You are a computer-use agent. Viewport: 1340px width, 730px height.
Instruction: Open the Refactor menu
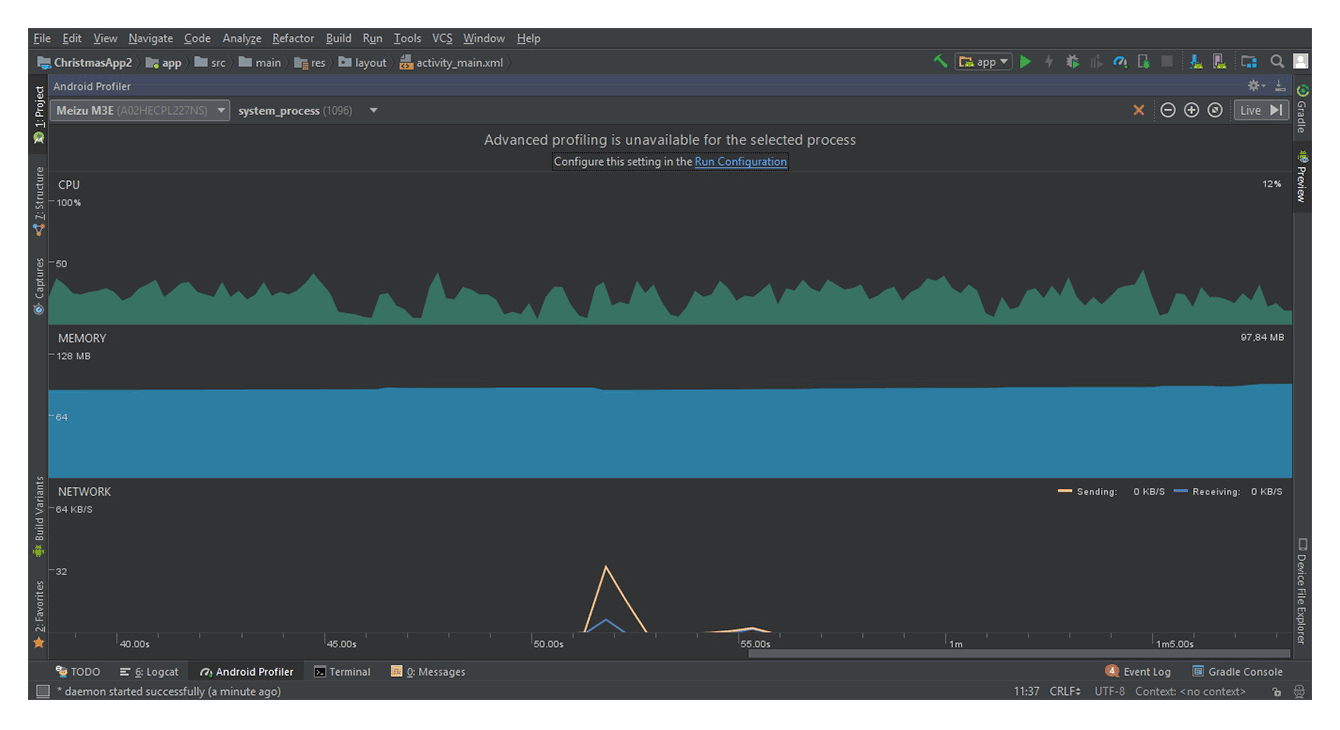(x=293, y=38)
